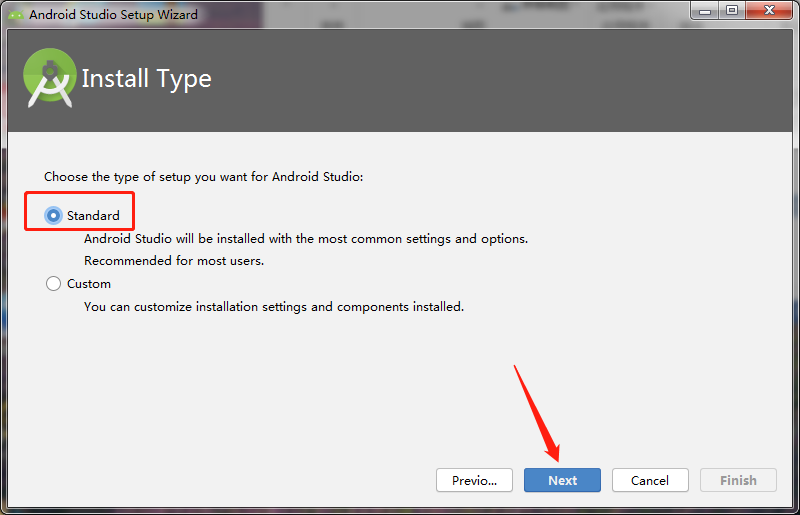The height and width of the screenshot is (515, 800).
Task: Close the Setup Wizard window
Action: 769,10
